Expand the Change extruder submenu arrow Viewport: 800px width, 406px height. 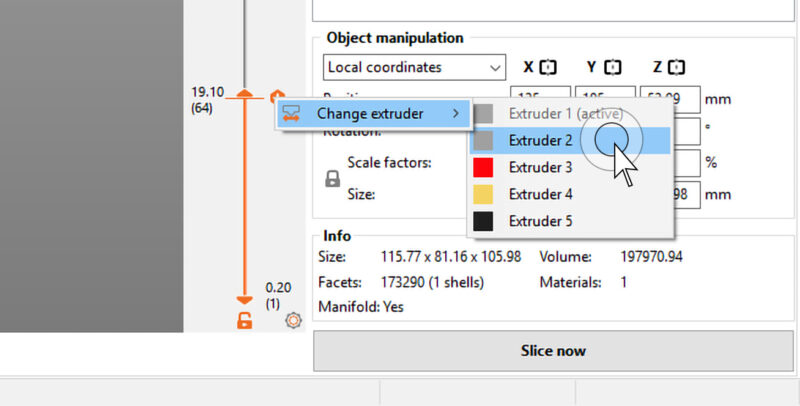(456, 114)
